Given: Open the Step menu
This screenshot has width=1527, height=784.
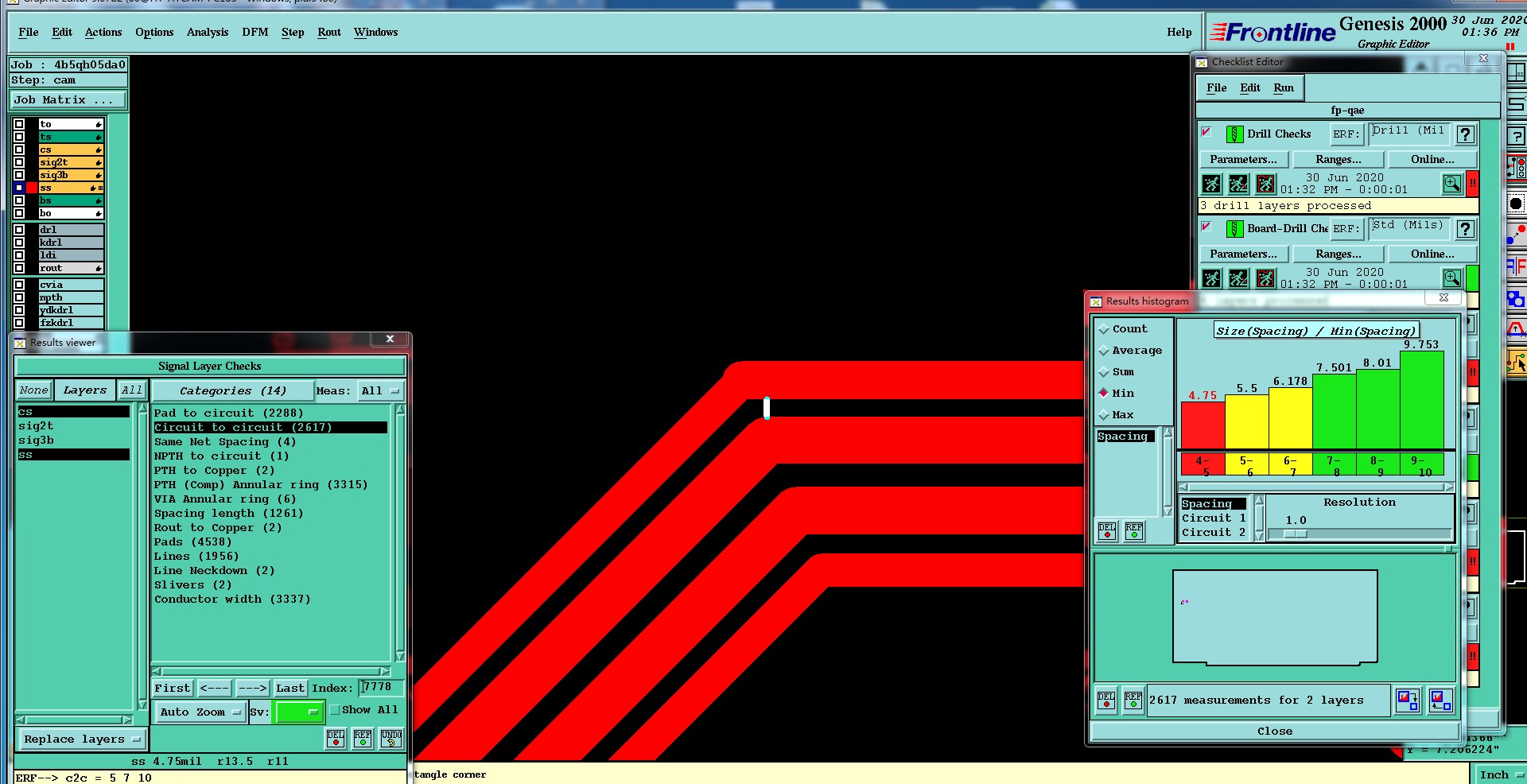Looking at the screenshot, I should point(293,33).
